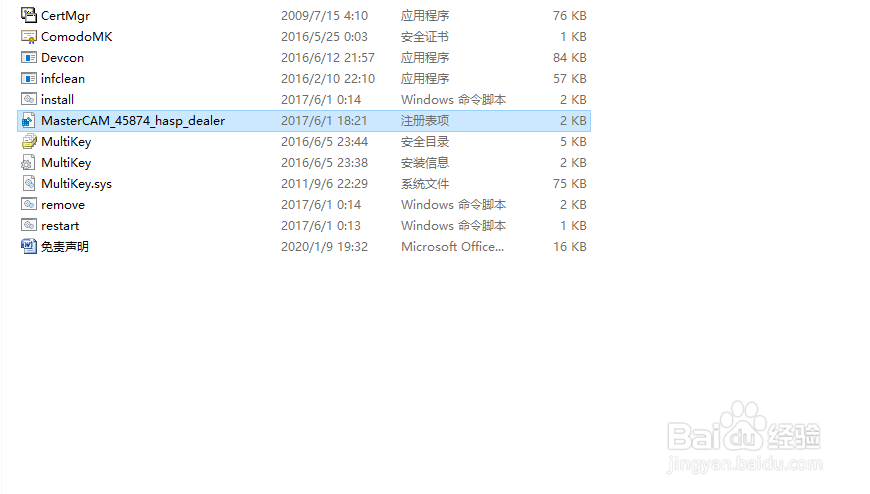Click date 2011/9/6 22:29

tap(324, 184)
